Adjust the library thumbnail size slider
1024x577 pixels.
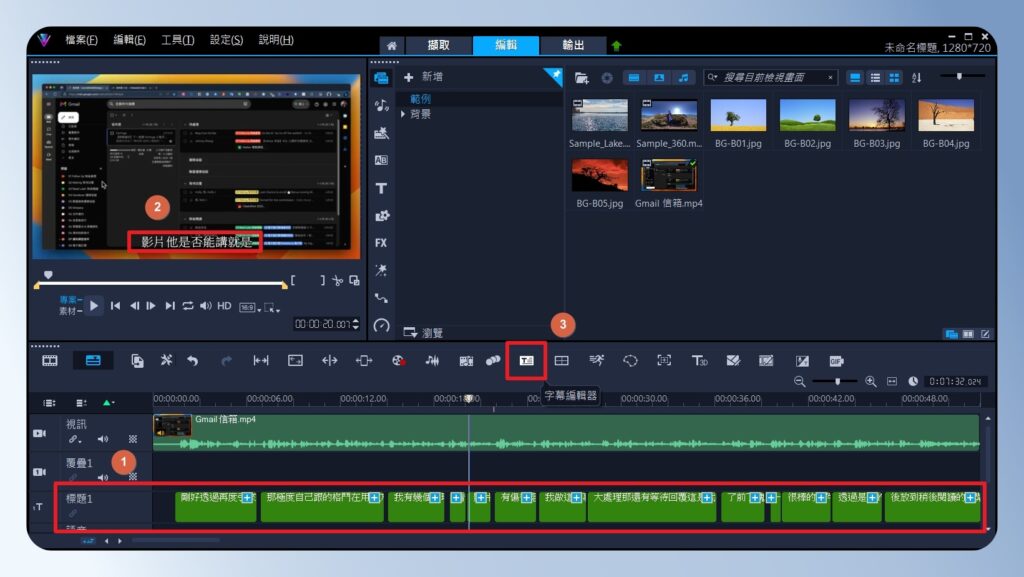point(959,77)
